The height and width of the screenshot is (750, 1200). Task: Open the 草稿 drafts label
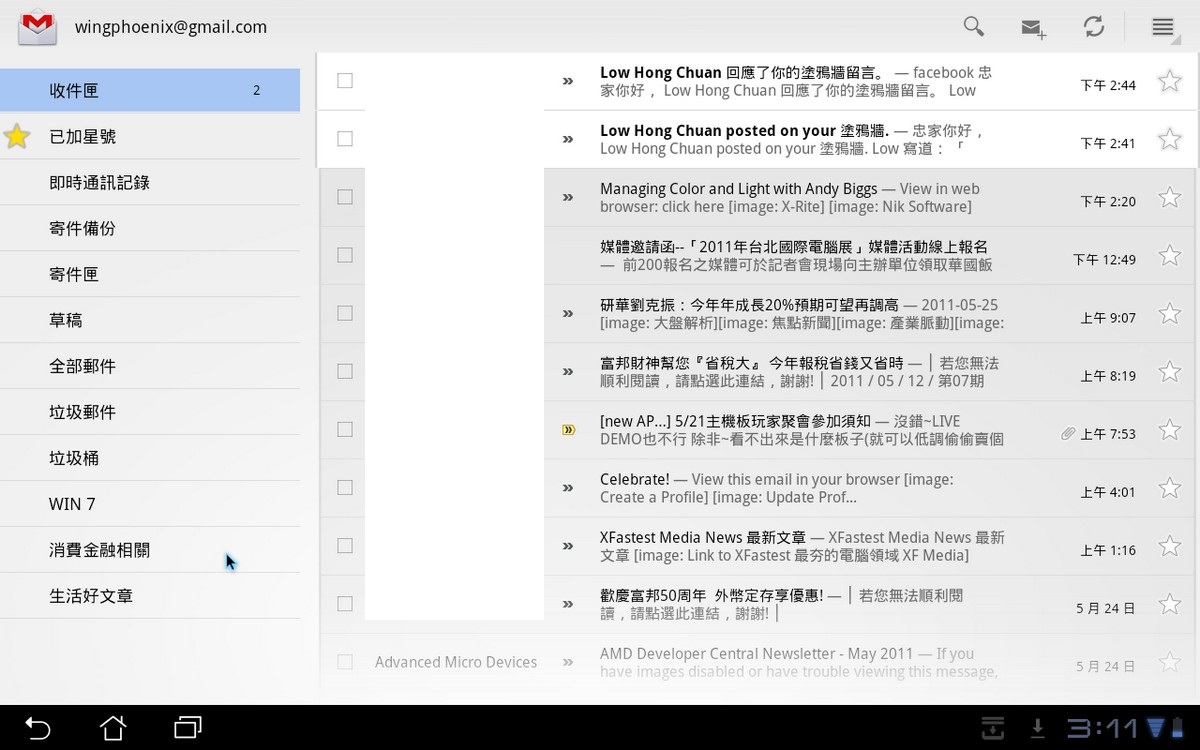150,320
